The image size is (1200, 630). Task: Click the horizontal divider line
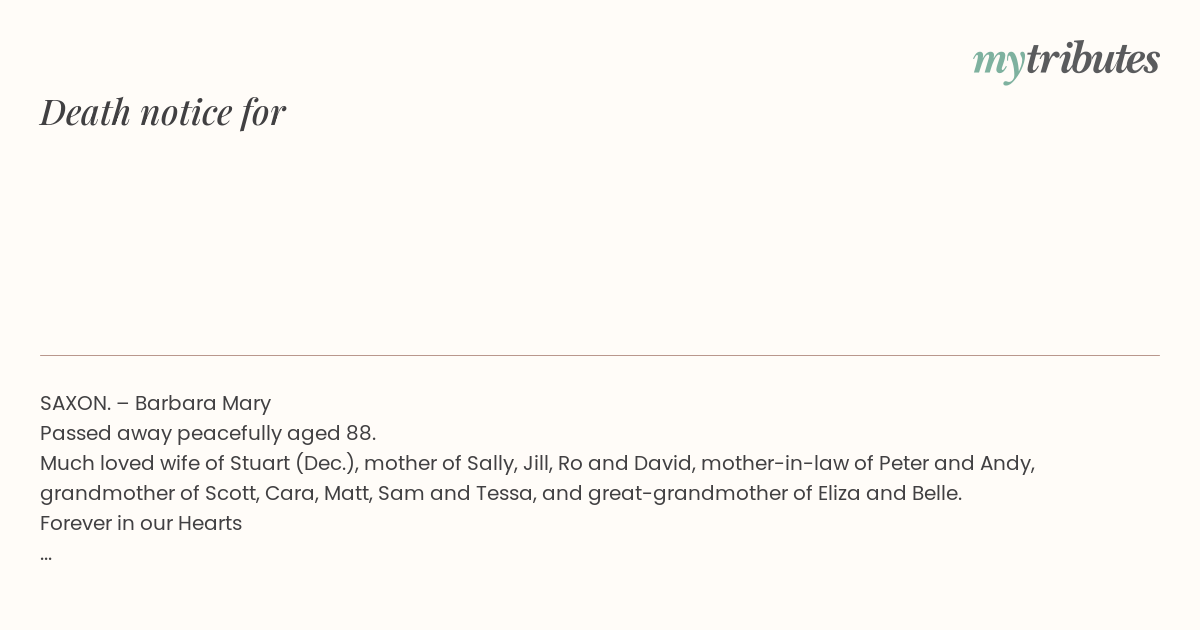[600, 355]
